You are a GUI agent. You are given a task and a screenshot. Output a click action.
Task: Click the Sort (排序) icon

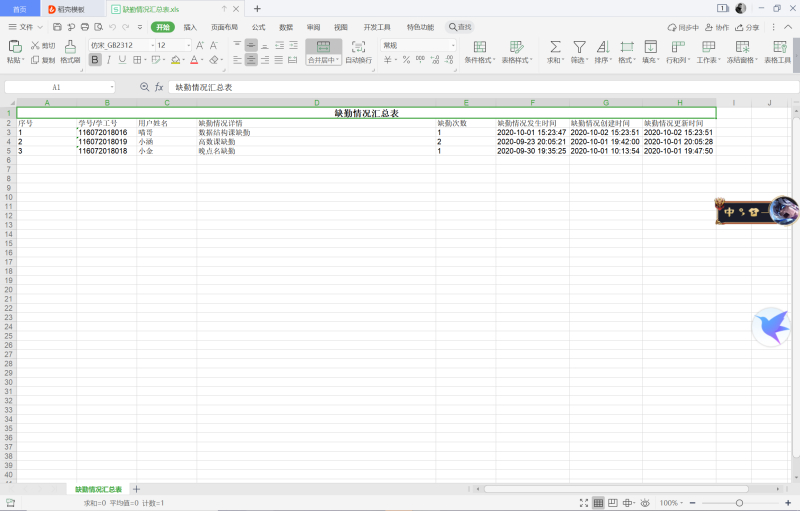[x=603, y=47]
